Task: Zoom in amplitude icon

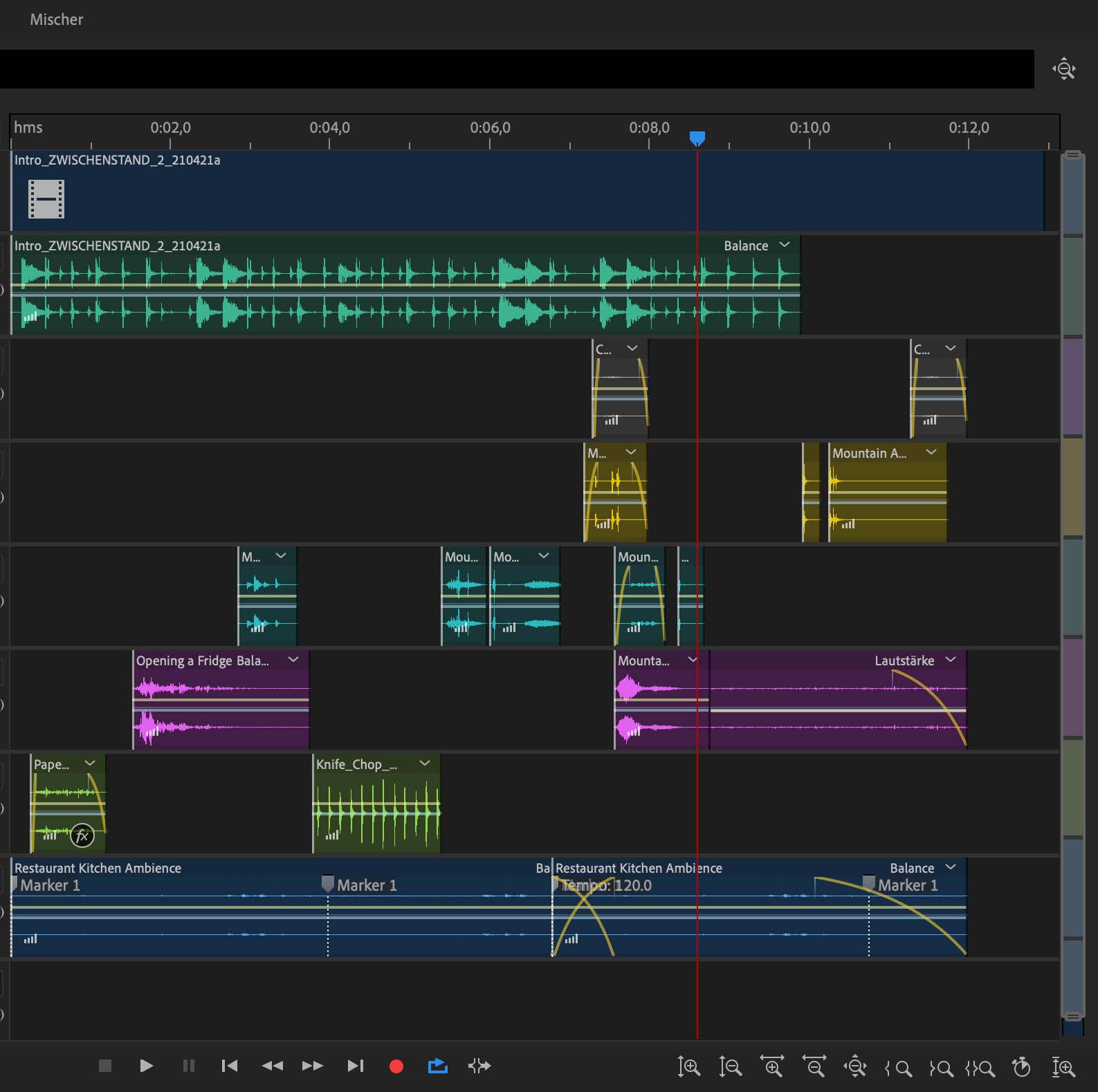Action: click(689, 1067)
